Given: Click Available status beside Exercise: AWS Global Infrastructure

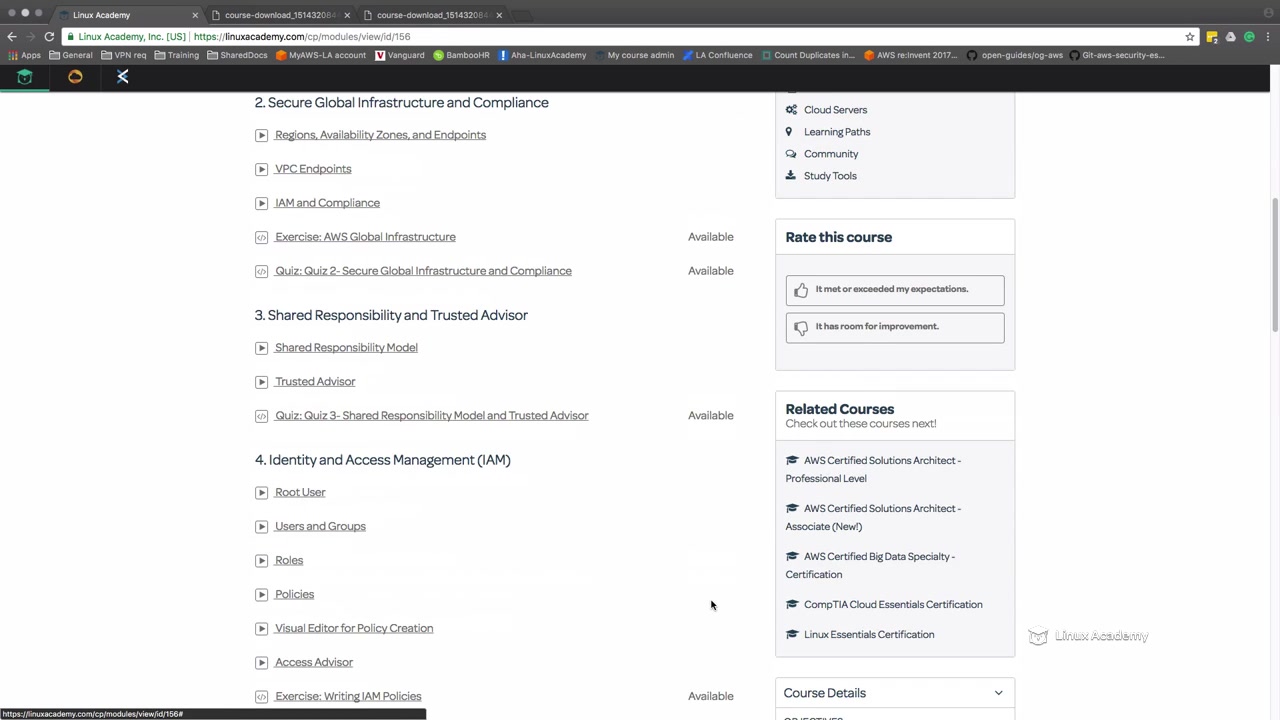Looking at the screenshot, I should 711,237.
